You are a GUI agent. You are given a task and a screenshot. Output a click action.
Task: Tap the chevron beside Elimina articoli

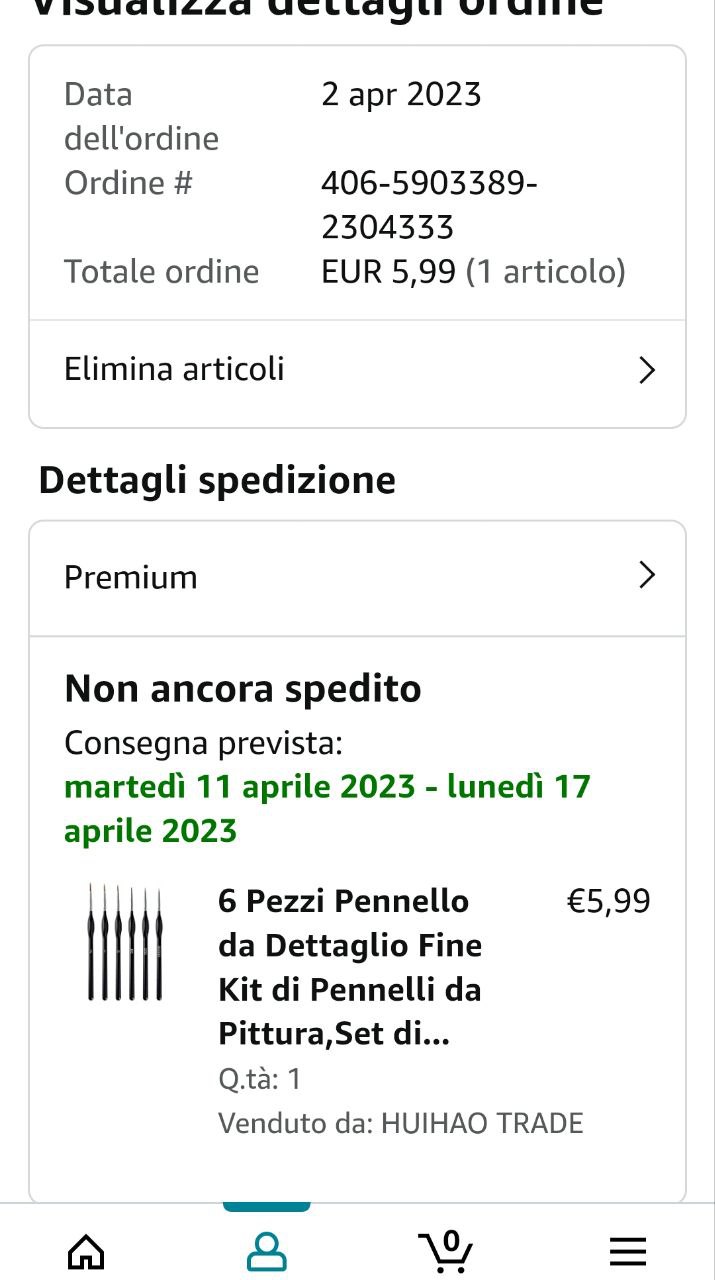(647, 371)
